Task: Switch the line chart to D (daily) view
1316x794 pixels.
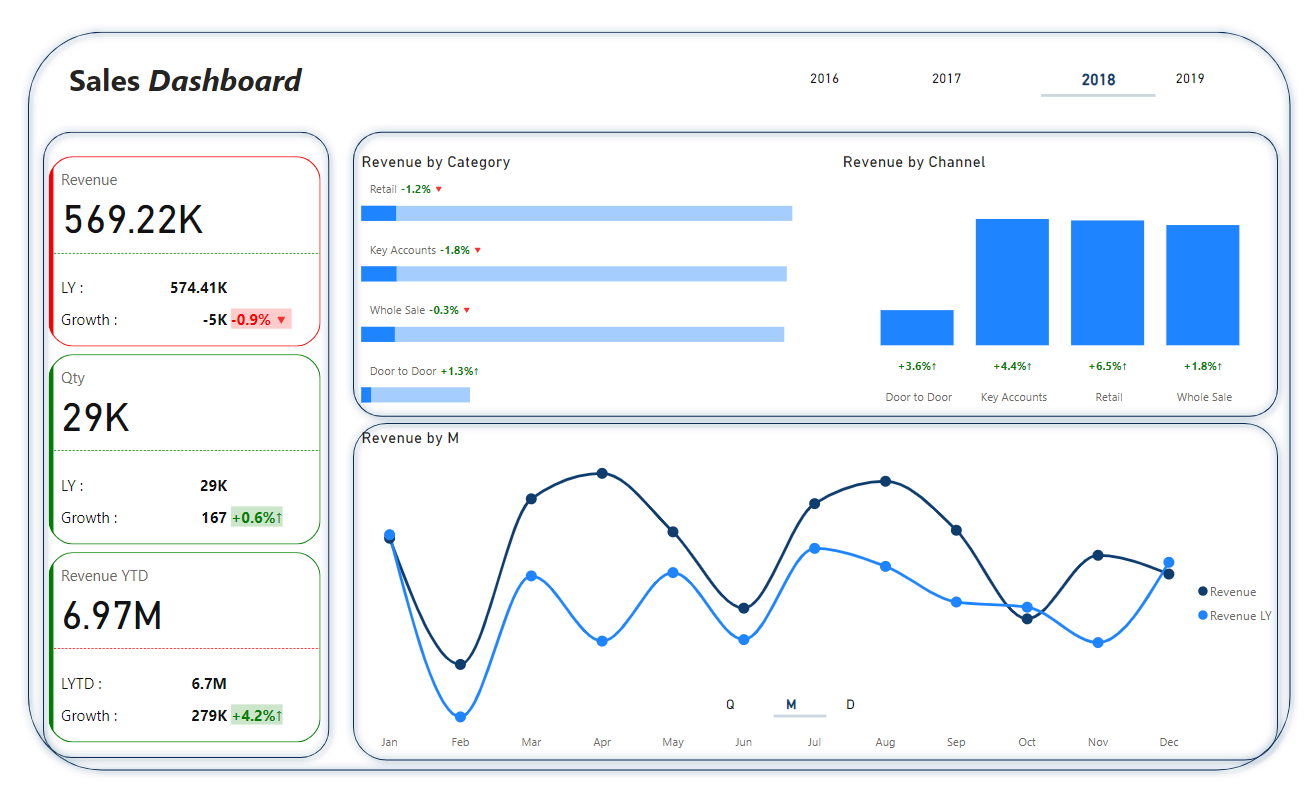Action: click(851, 705)
